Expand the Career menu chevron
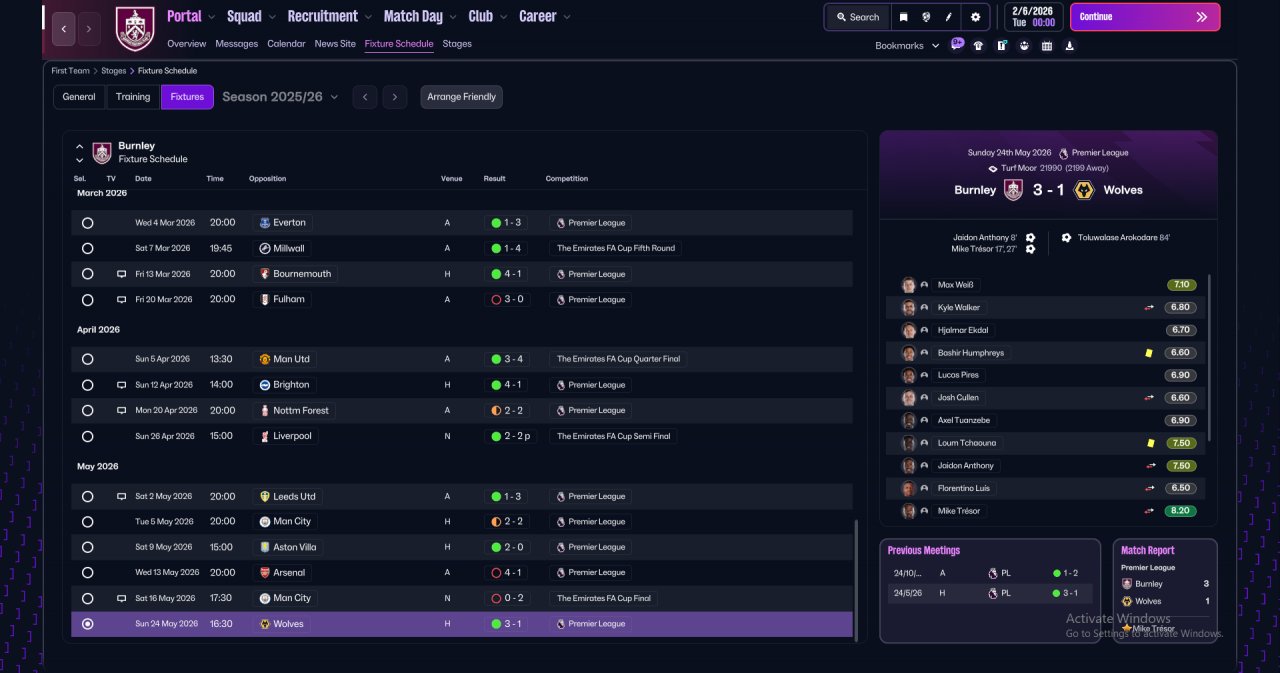The image size is (1280, 673). pos(567,17)
